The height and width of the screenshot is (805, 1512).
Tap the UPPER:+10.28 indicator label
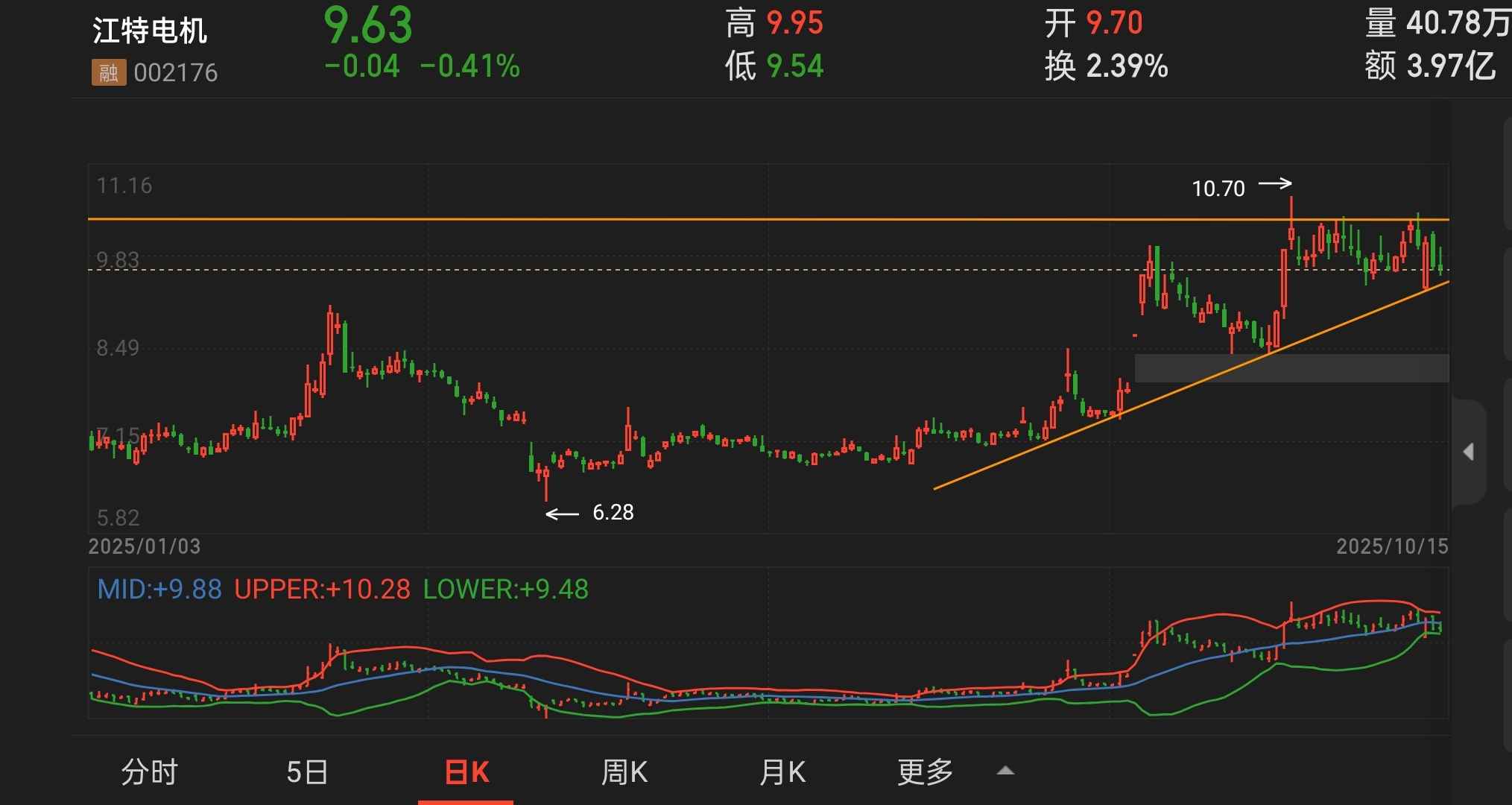click(x=322, y=590)
